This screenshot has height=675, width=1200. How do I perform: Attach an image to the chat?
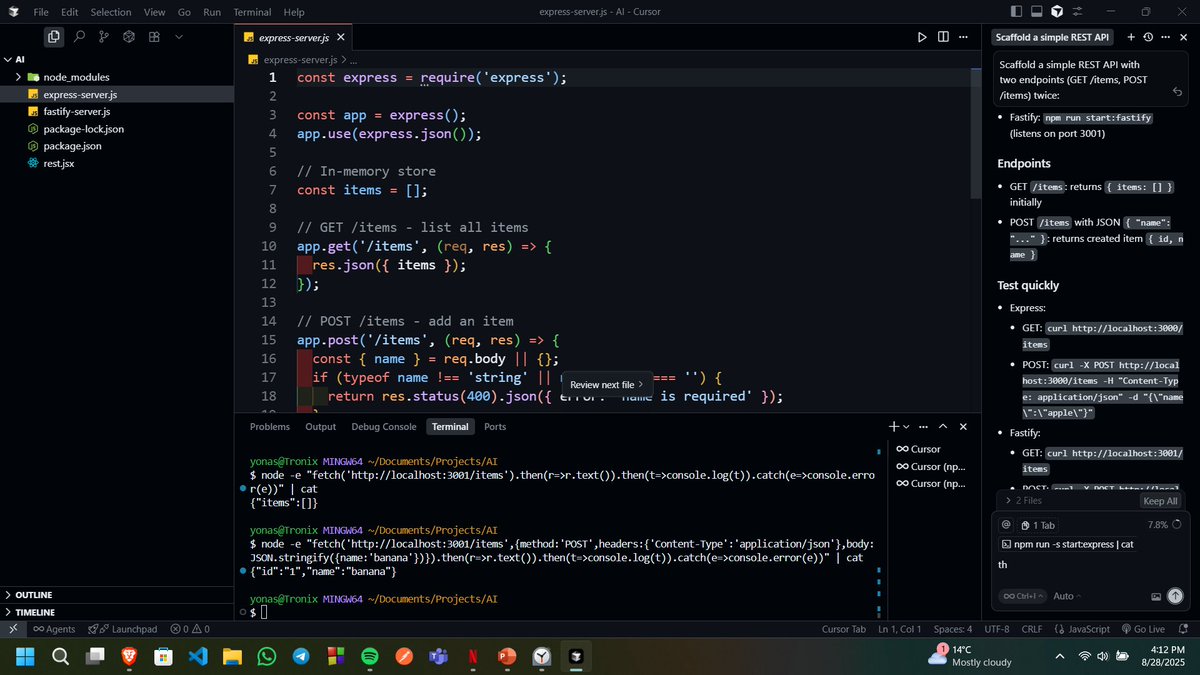pyautogui.click(x=1156, y=596)
